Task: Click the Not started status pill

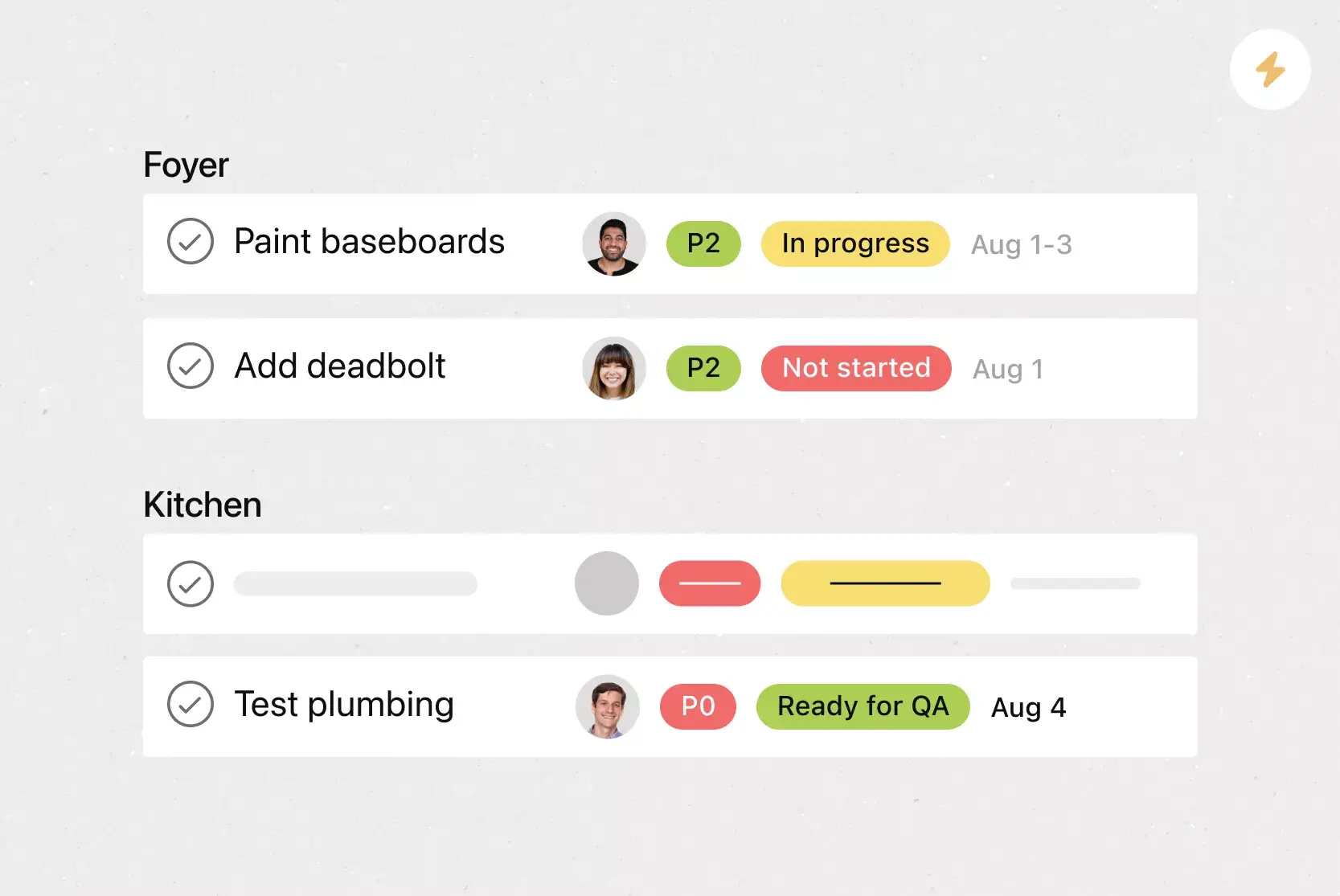Action: 856,368
